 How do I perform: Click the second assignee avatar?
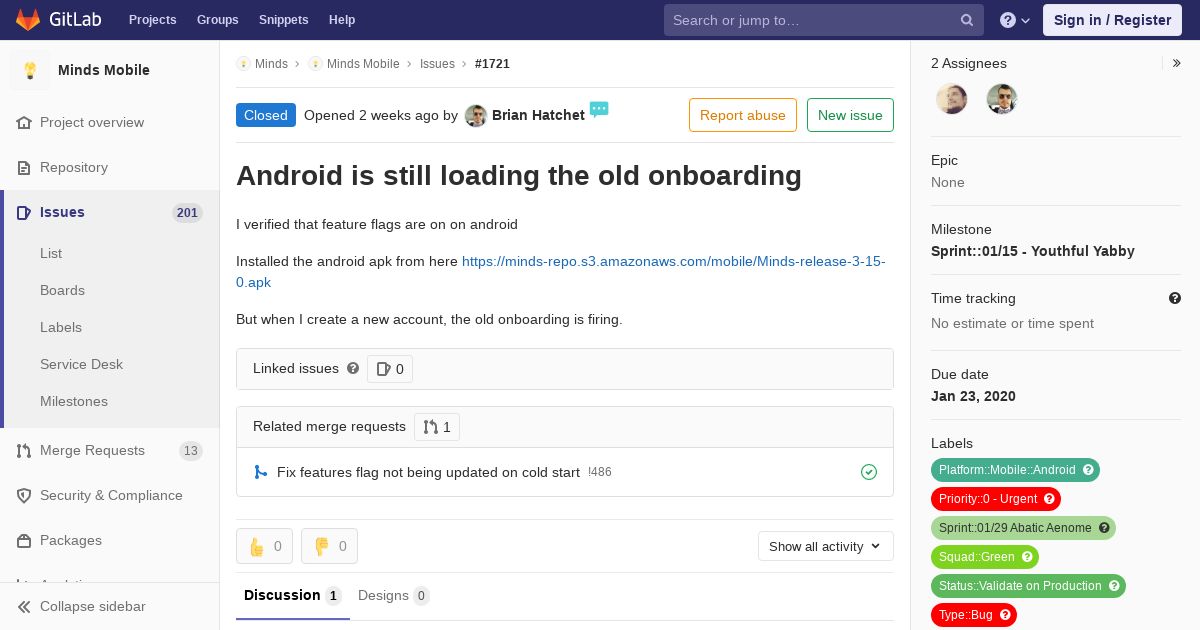point(1002,99)
